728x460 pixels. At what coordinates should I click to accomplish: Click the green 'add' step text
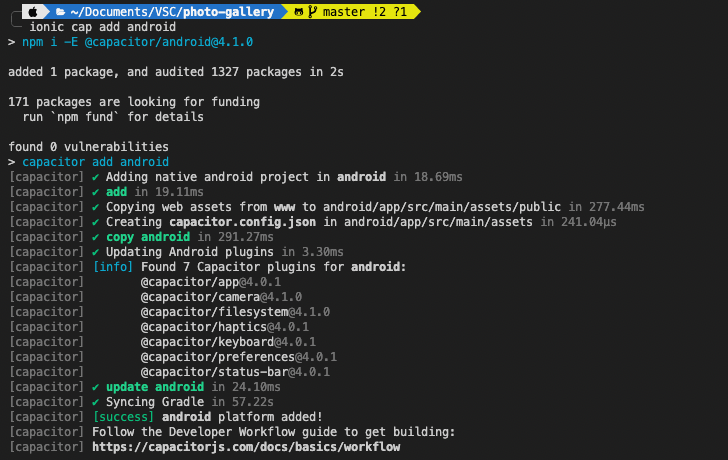coord(116,192)
